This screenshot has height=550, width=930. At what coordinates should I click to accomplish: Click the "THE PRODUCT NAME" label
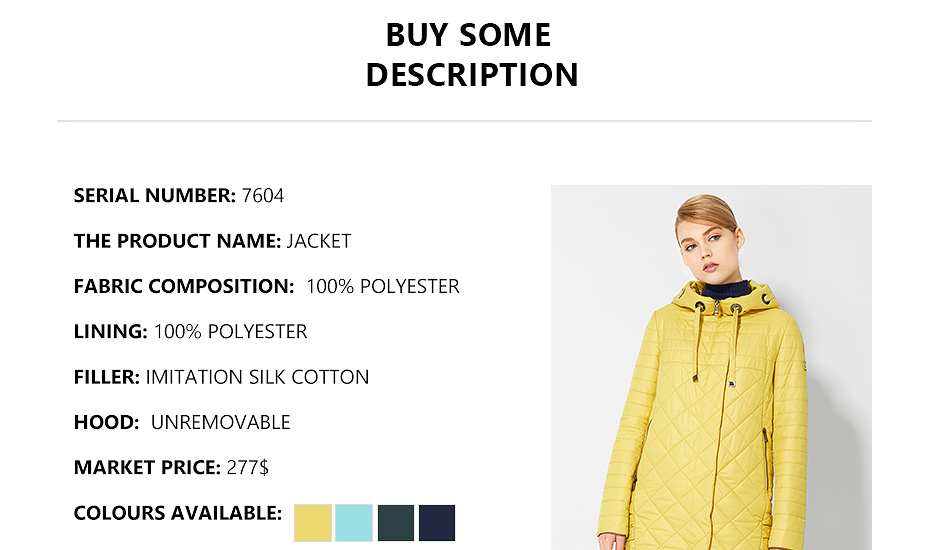click(177, 241)
